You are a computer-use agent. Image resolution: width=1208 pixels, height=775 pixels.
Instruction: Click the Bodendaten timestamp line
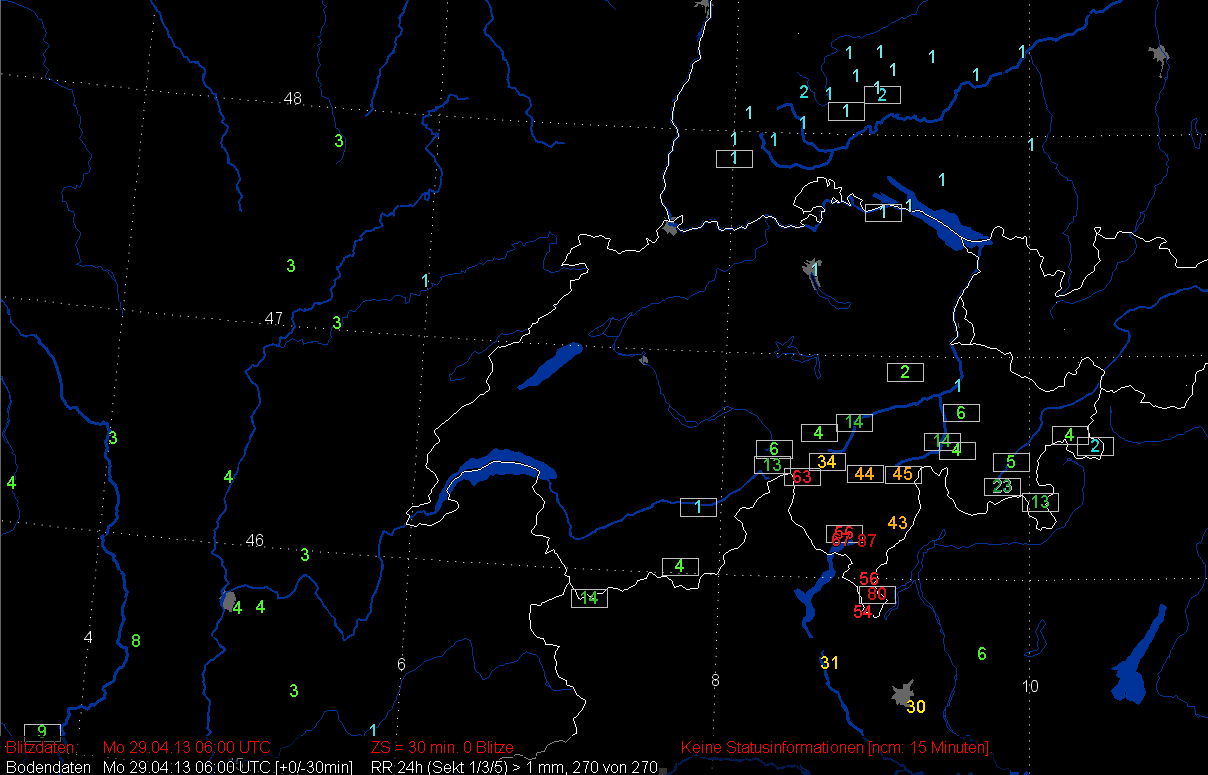pyautogui.click(x=178, y=767)
